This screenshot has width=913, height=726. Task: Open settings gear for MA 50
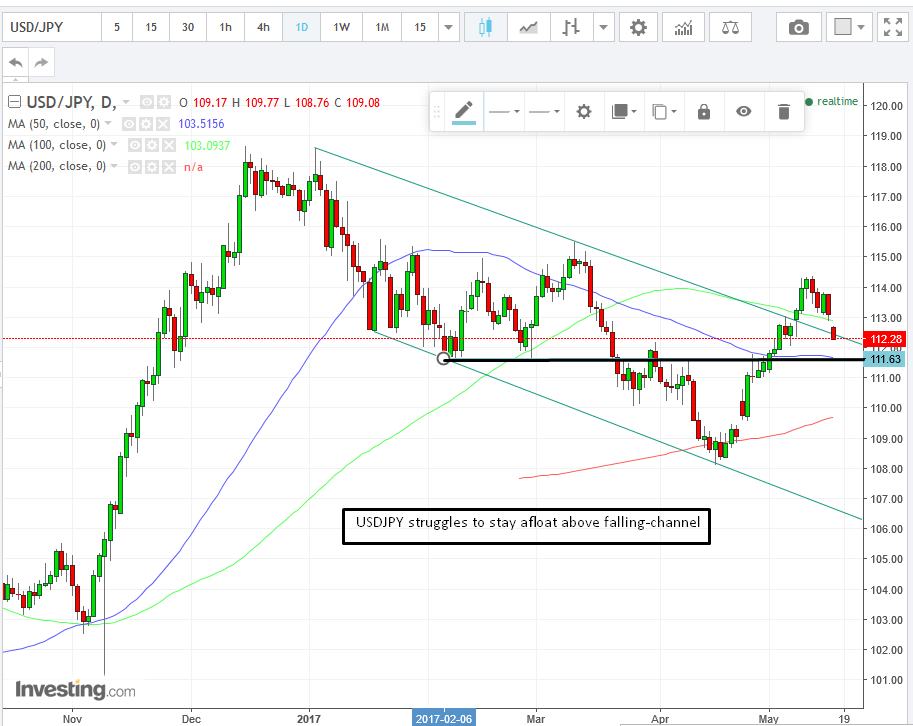146,123
